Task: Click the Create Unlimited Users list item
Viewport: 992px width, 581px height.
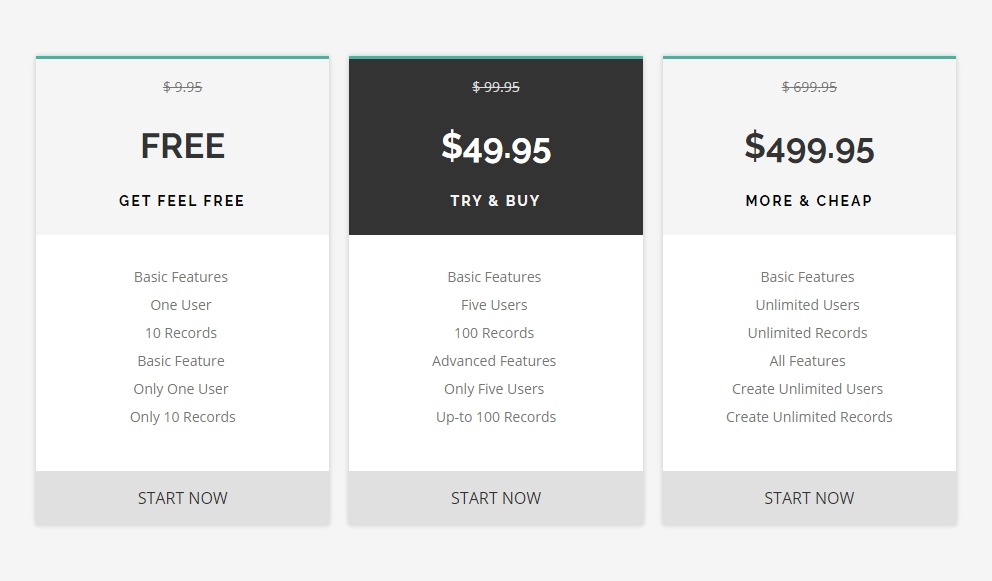Action: pos(807,389)
